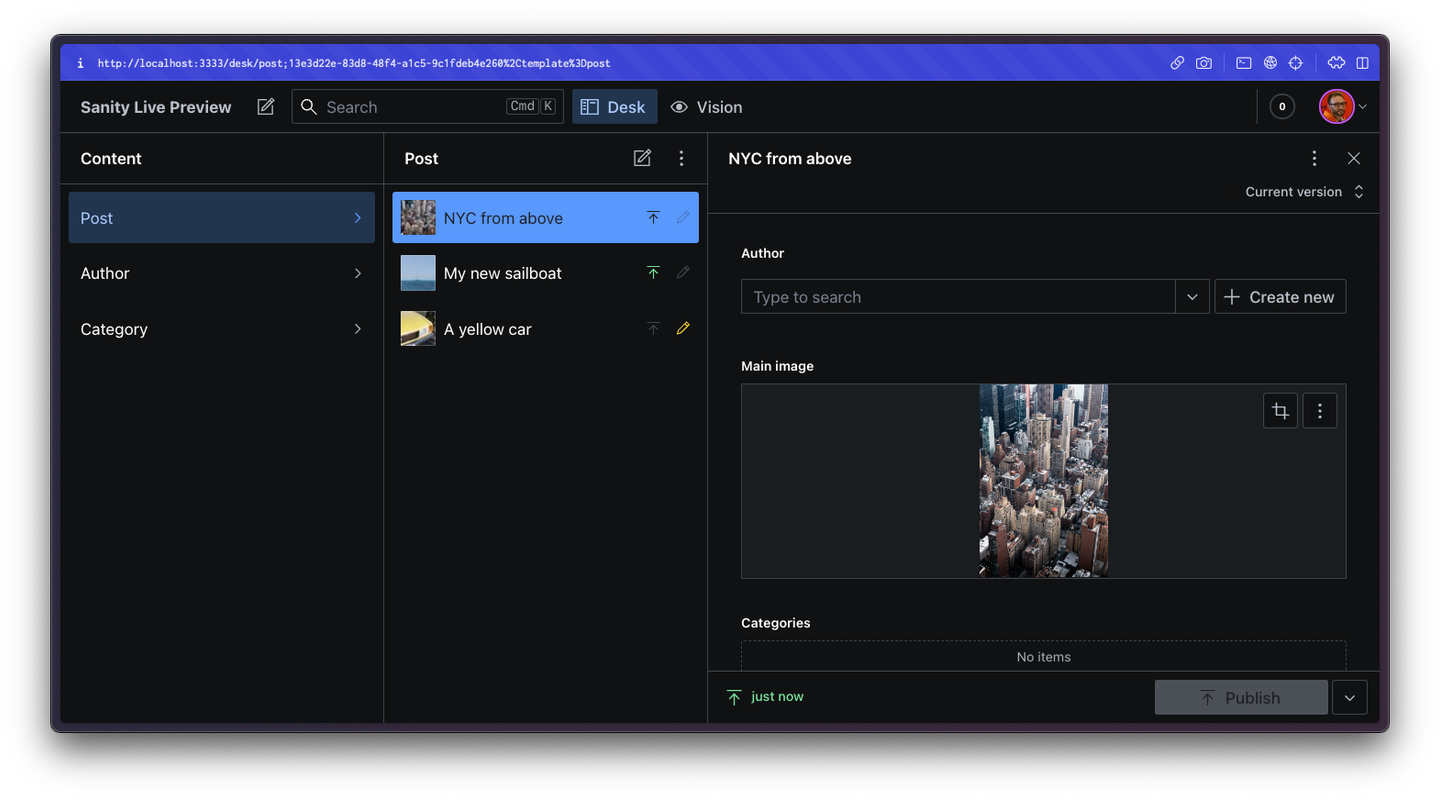Click the notifications badge showing zero
The width and height of the screenshot is (1440, 800).
[1281, 106]
